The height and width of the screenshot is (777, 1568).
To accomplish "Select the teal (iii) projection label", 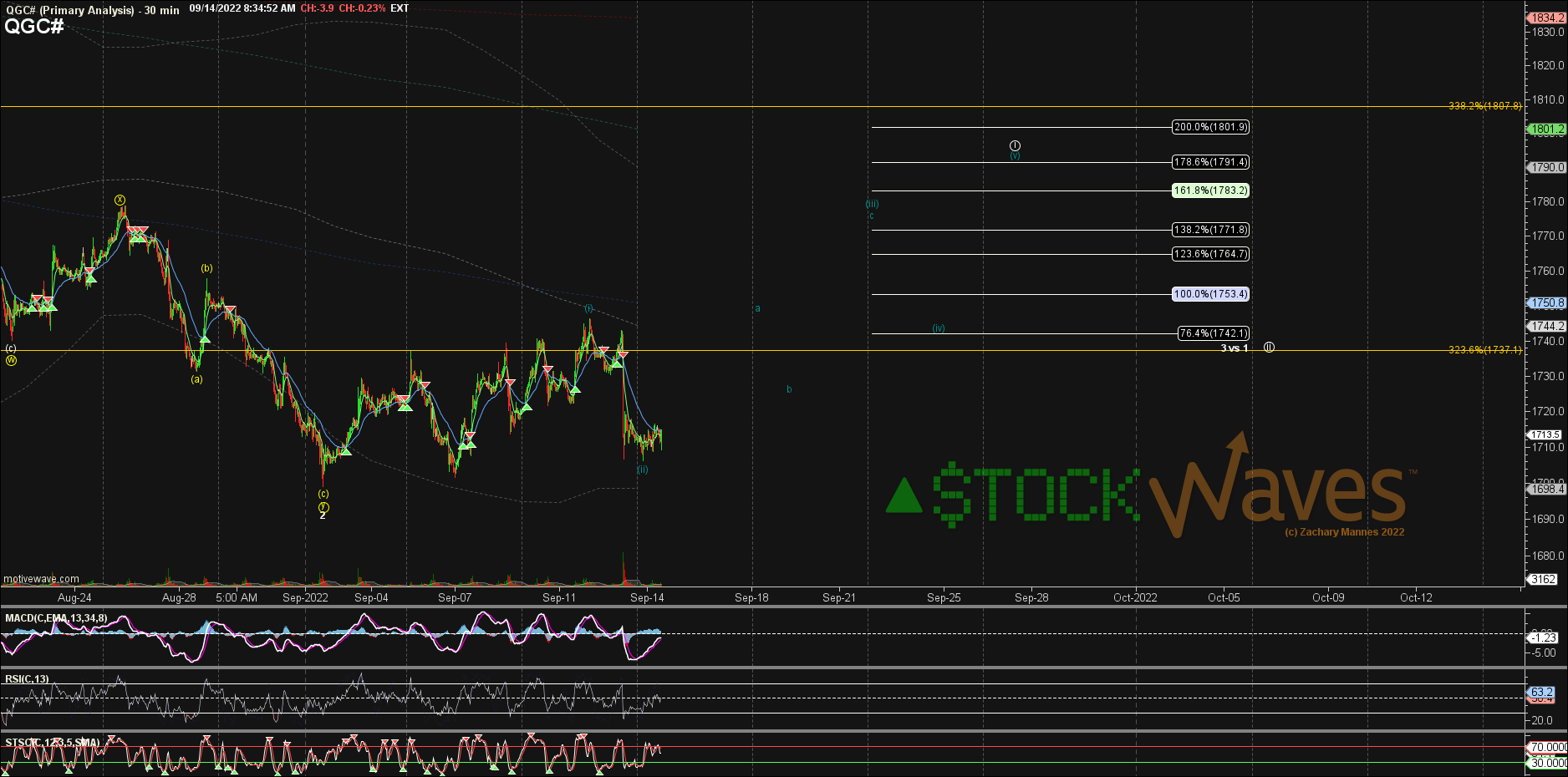I will tap(873, 204).
